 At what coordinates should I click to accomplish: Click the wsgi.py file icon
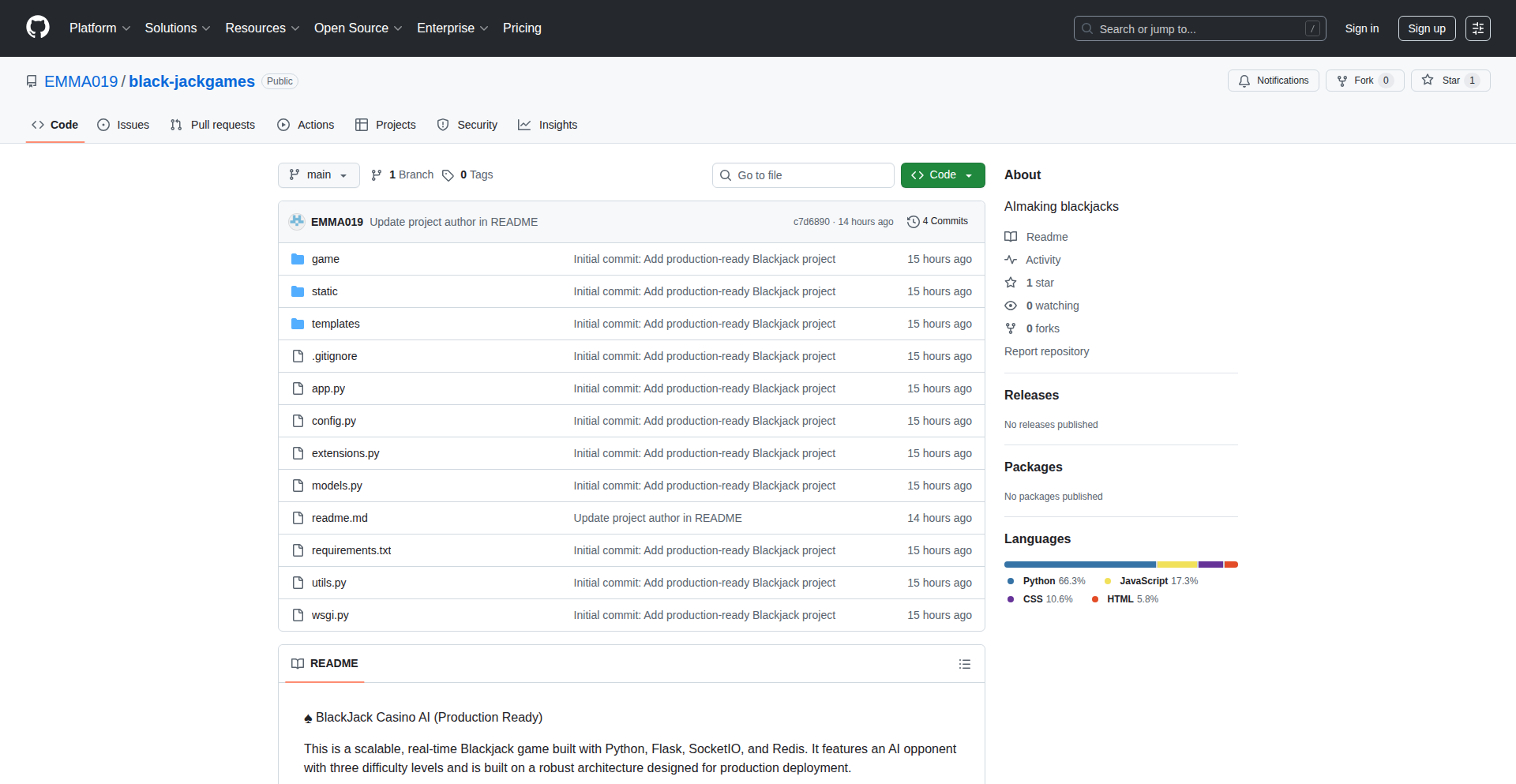[x=298, y=615]
